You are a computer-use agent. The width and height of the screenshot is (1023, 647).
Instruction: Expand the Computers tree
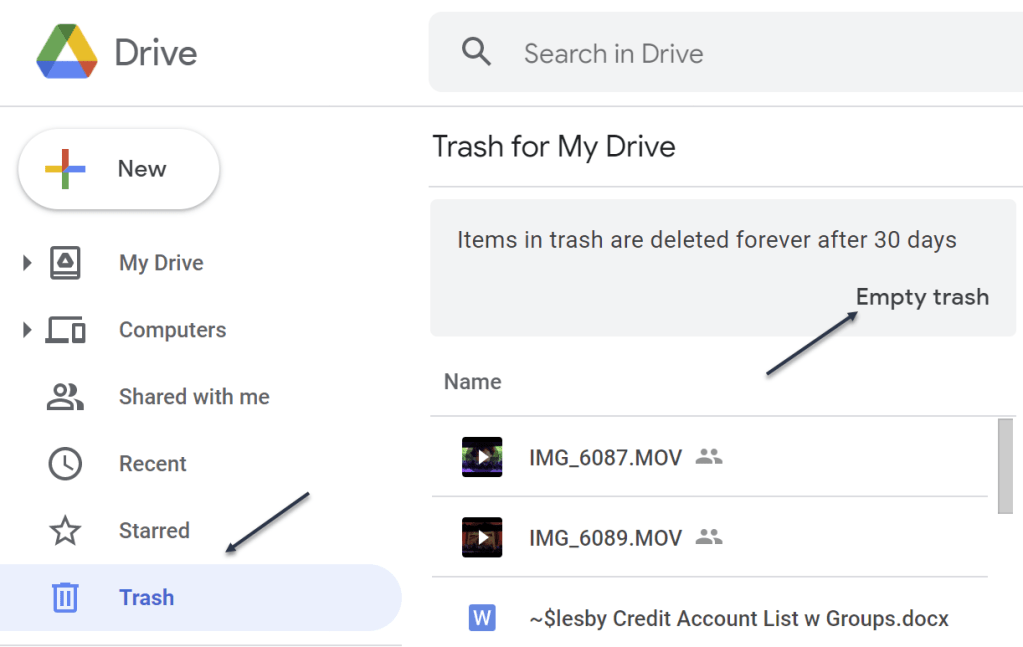point(27,330)
